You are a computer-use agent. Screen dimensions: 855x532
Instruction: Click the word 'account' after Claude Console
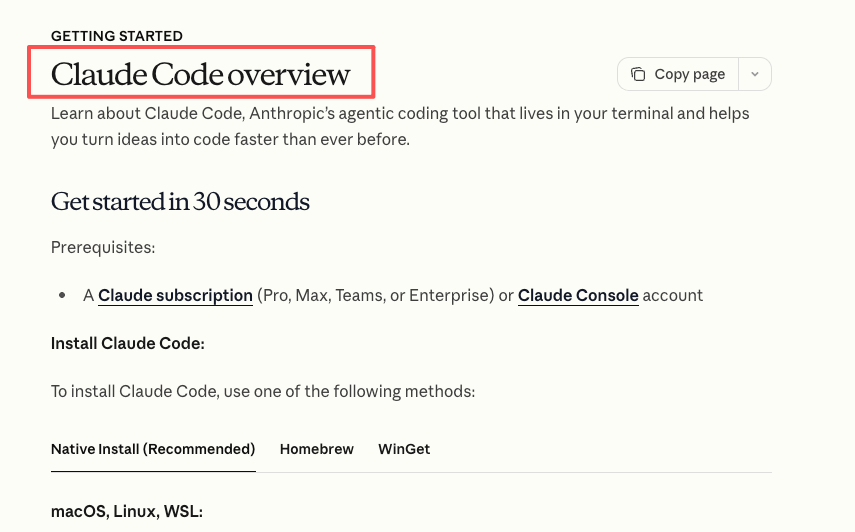673,295
